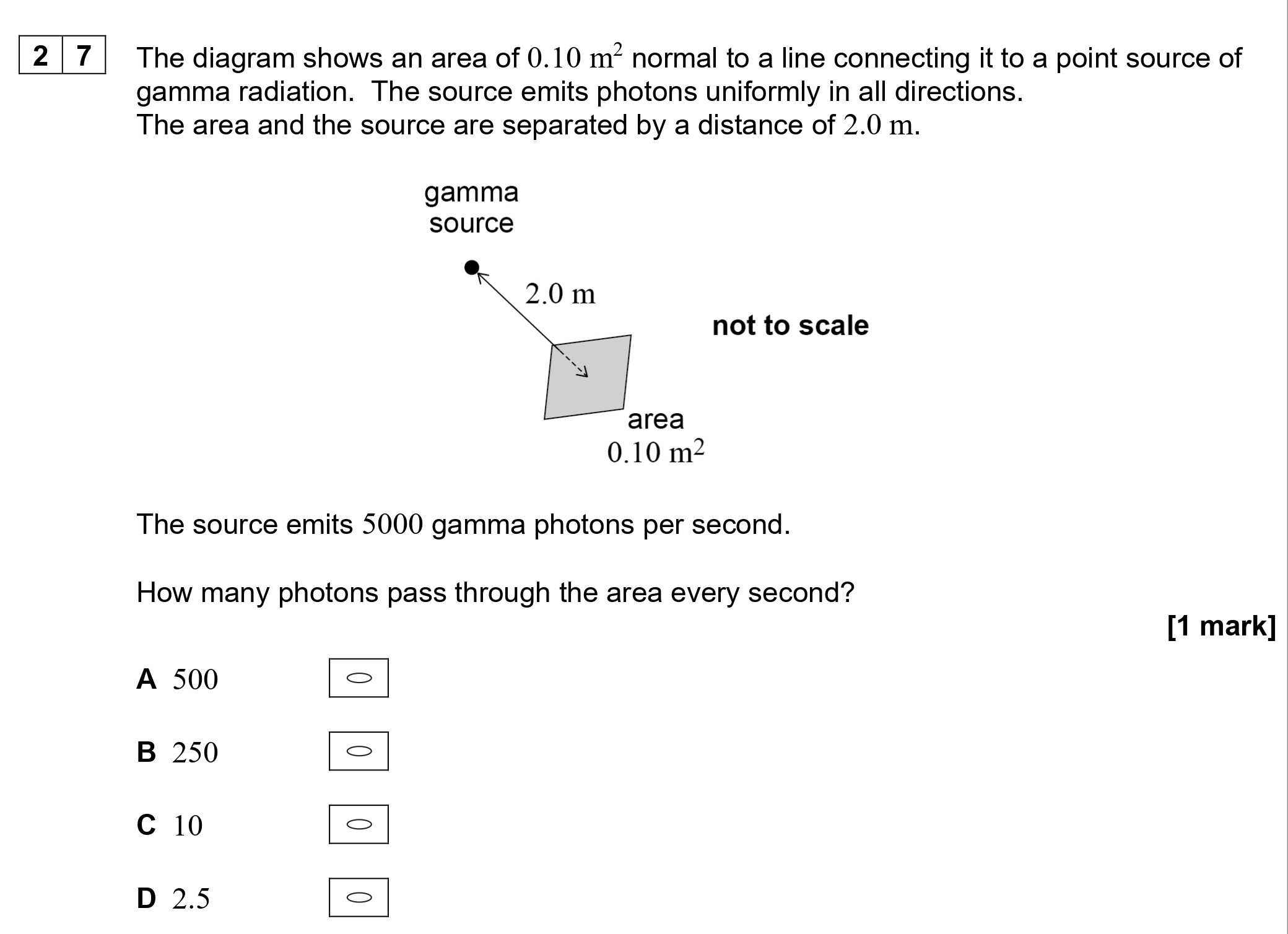Select the answer oval for option B
This screenshot has height=934, width=1288.
click(359, 751)
